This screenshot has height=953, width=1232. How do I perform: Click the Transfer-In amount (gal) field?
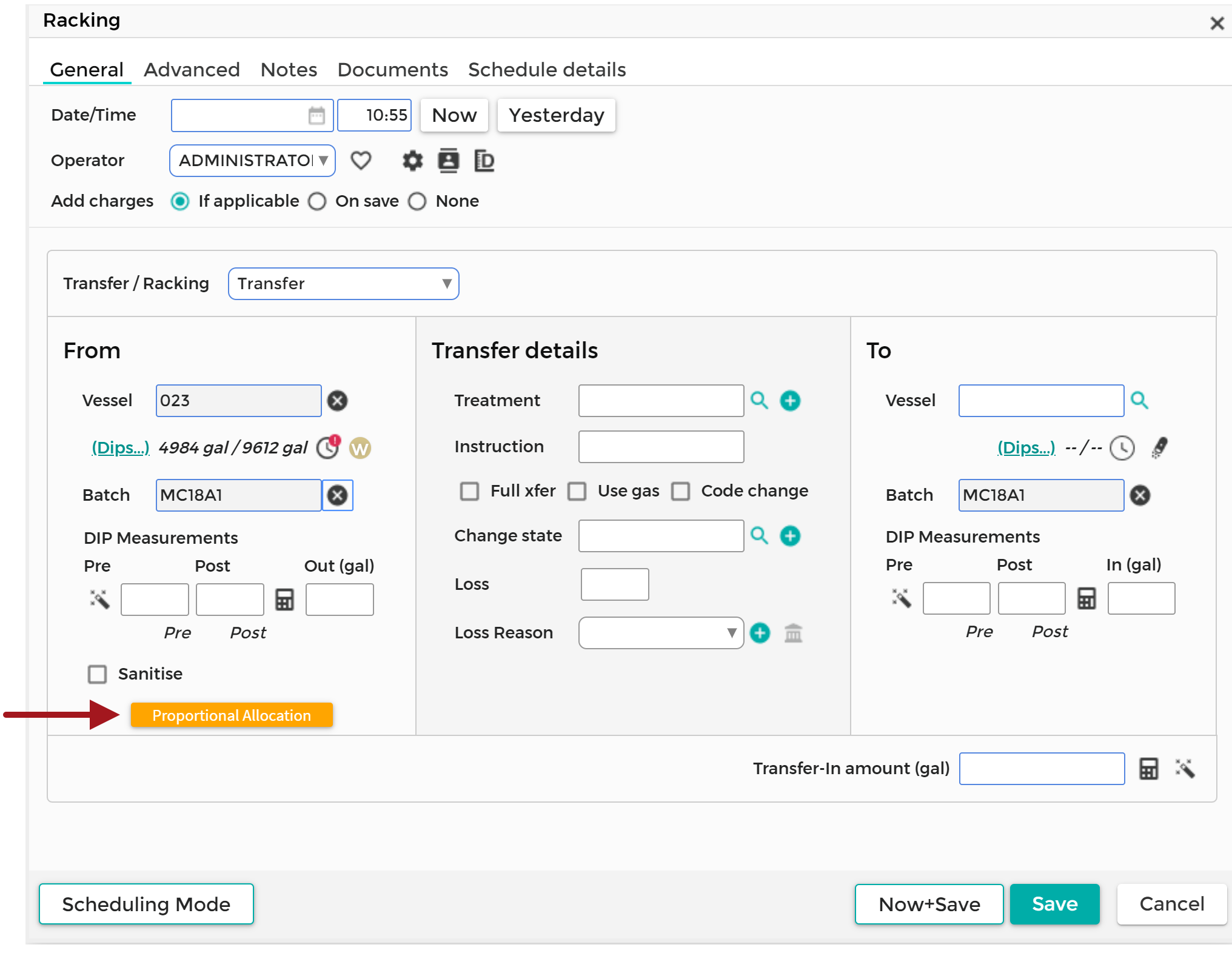[1042, 769]
